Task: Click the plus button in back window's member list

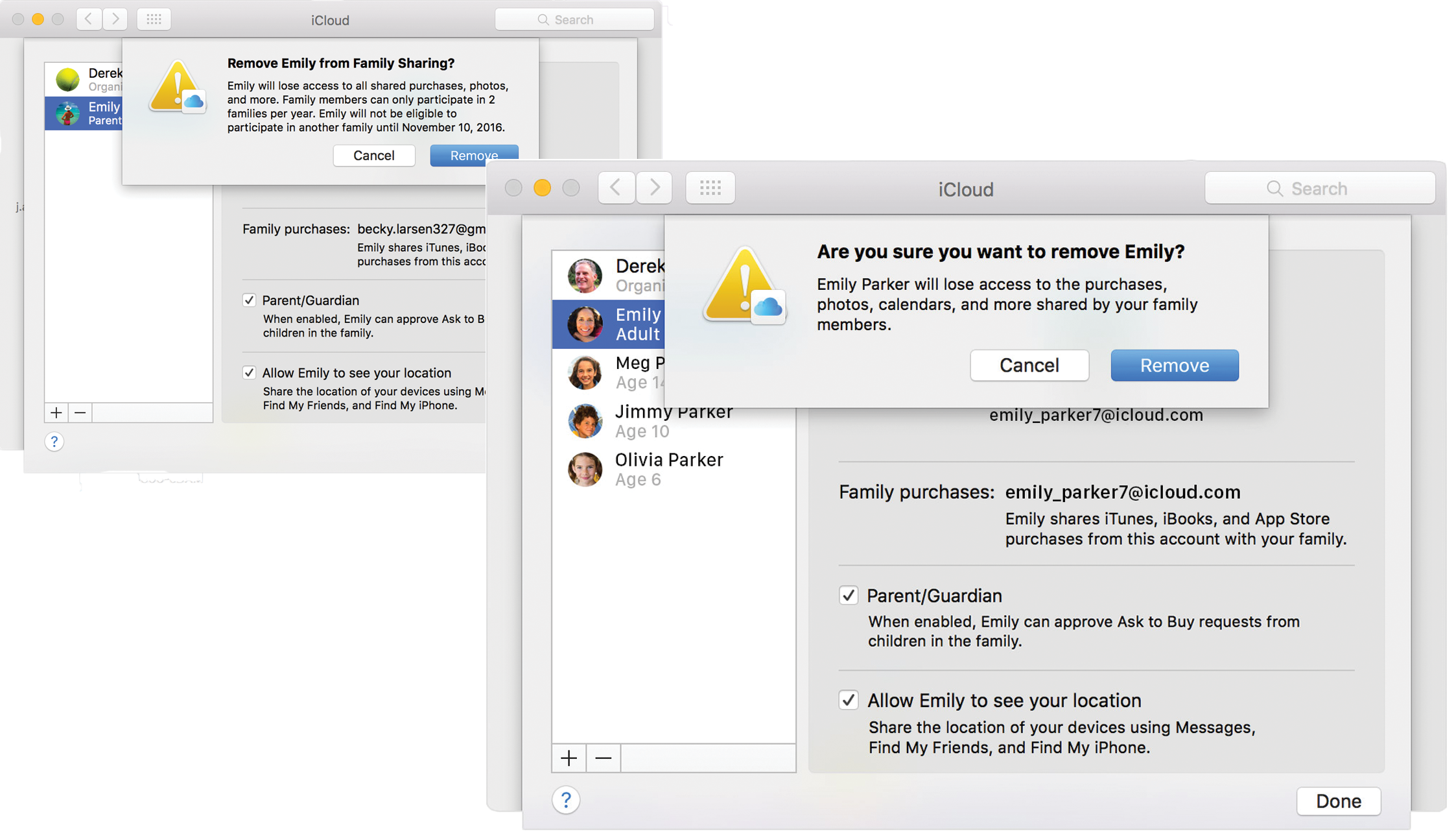Action: pyautogui.click(x=56, y=413)
